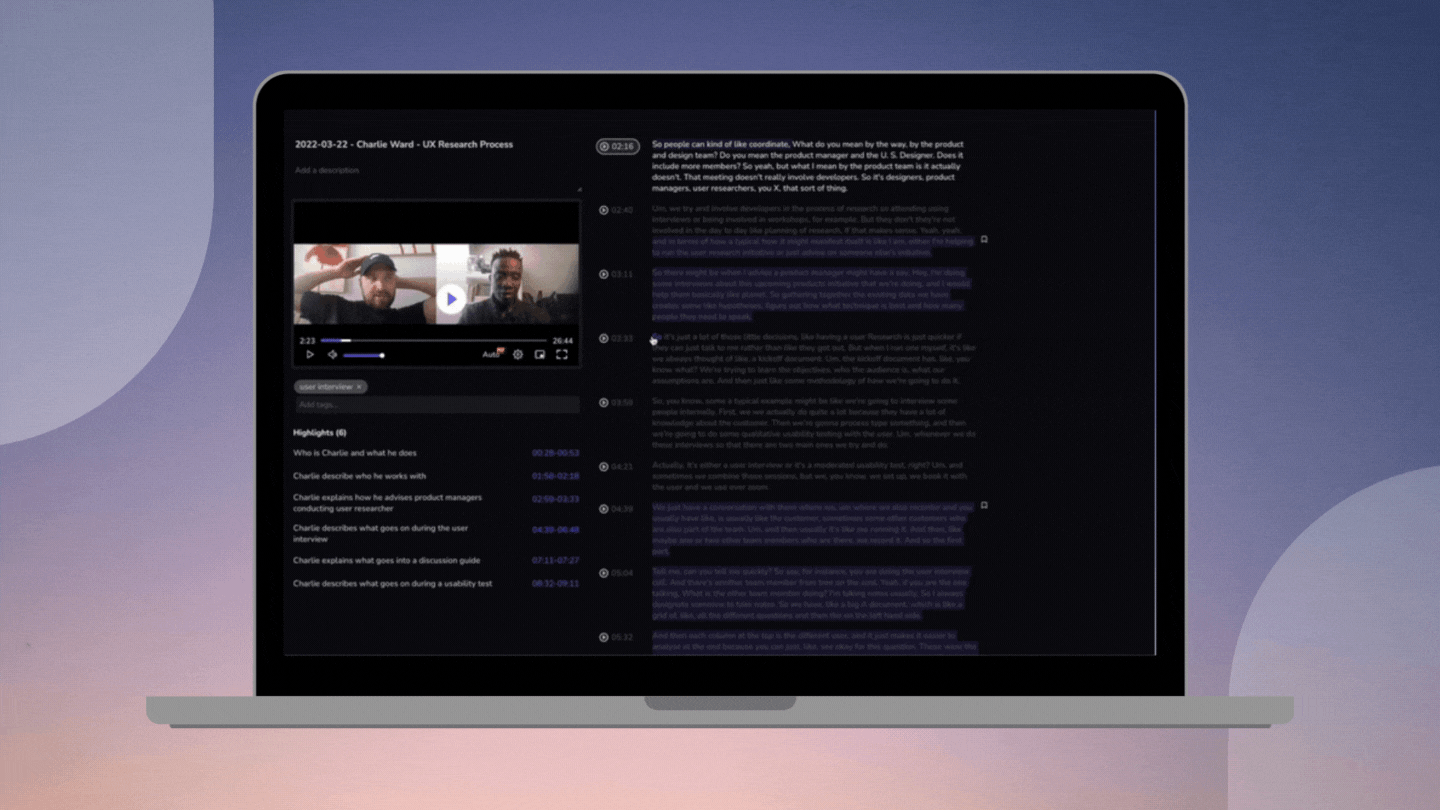Image resolution: width=1440 pixels, height=810 pixels.
Task: Open highlight about advising product managers
Action: point(388,503)
